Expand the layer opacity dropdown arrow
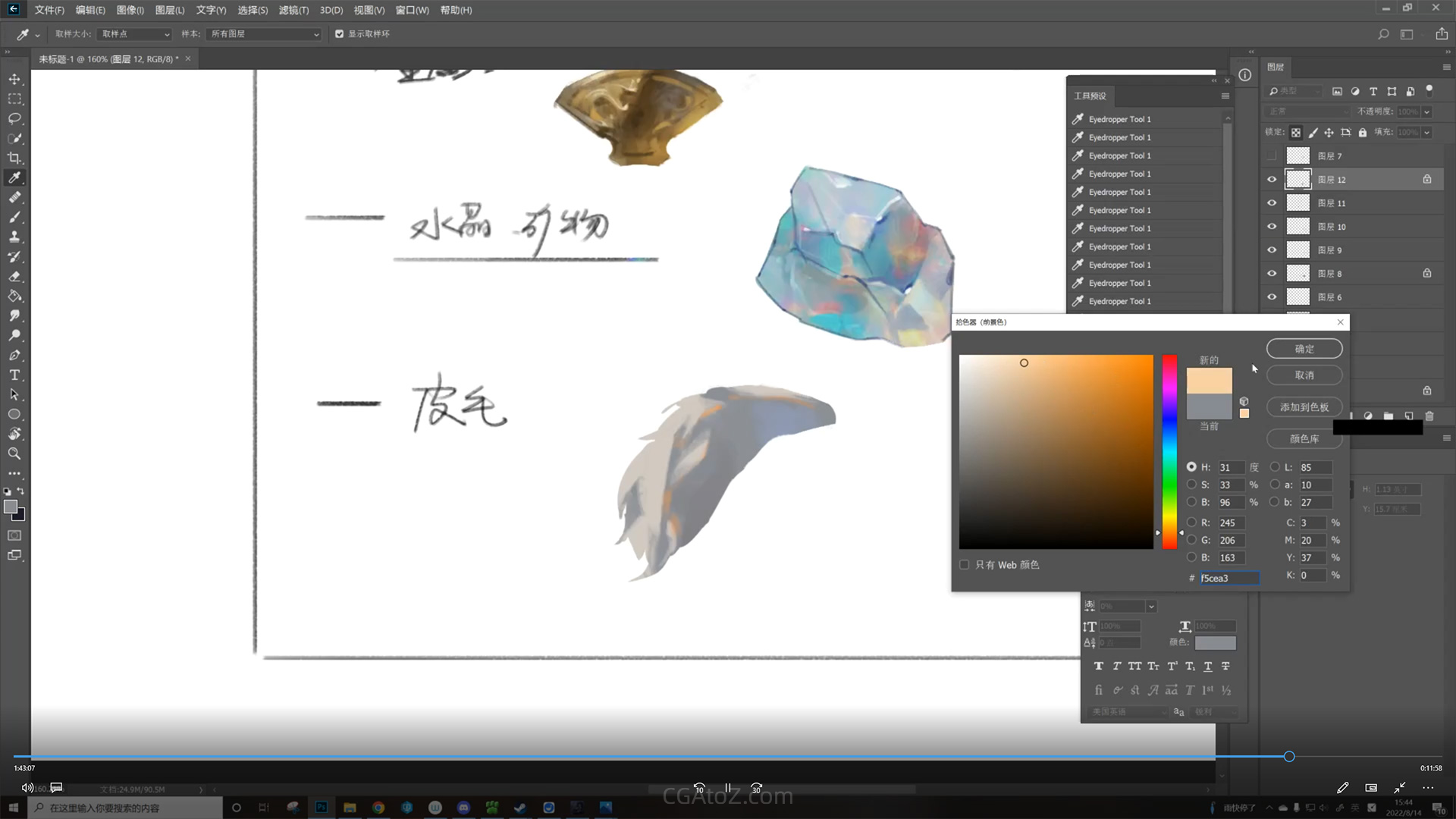The width and height of the screenshot is (1456, 819). pyautogui.click(x=1426, y=111)
